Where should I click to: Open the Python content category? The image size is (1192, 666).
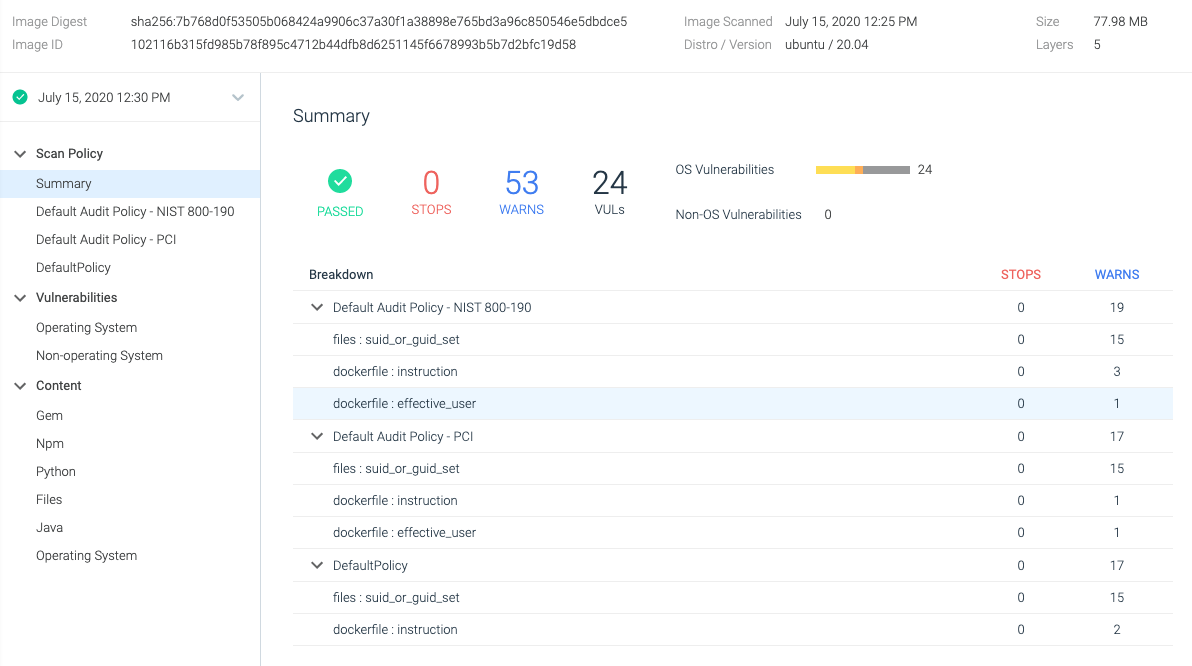click(x=55, y=471)
